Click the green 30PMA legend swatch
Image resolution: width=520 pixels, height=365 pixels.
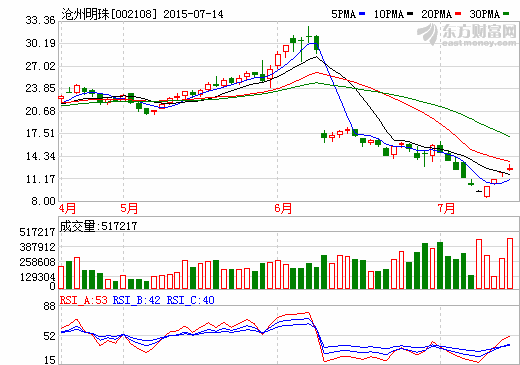(506, 14)
